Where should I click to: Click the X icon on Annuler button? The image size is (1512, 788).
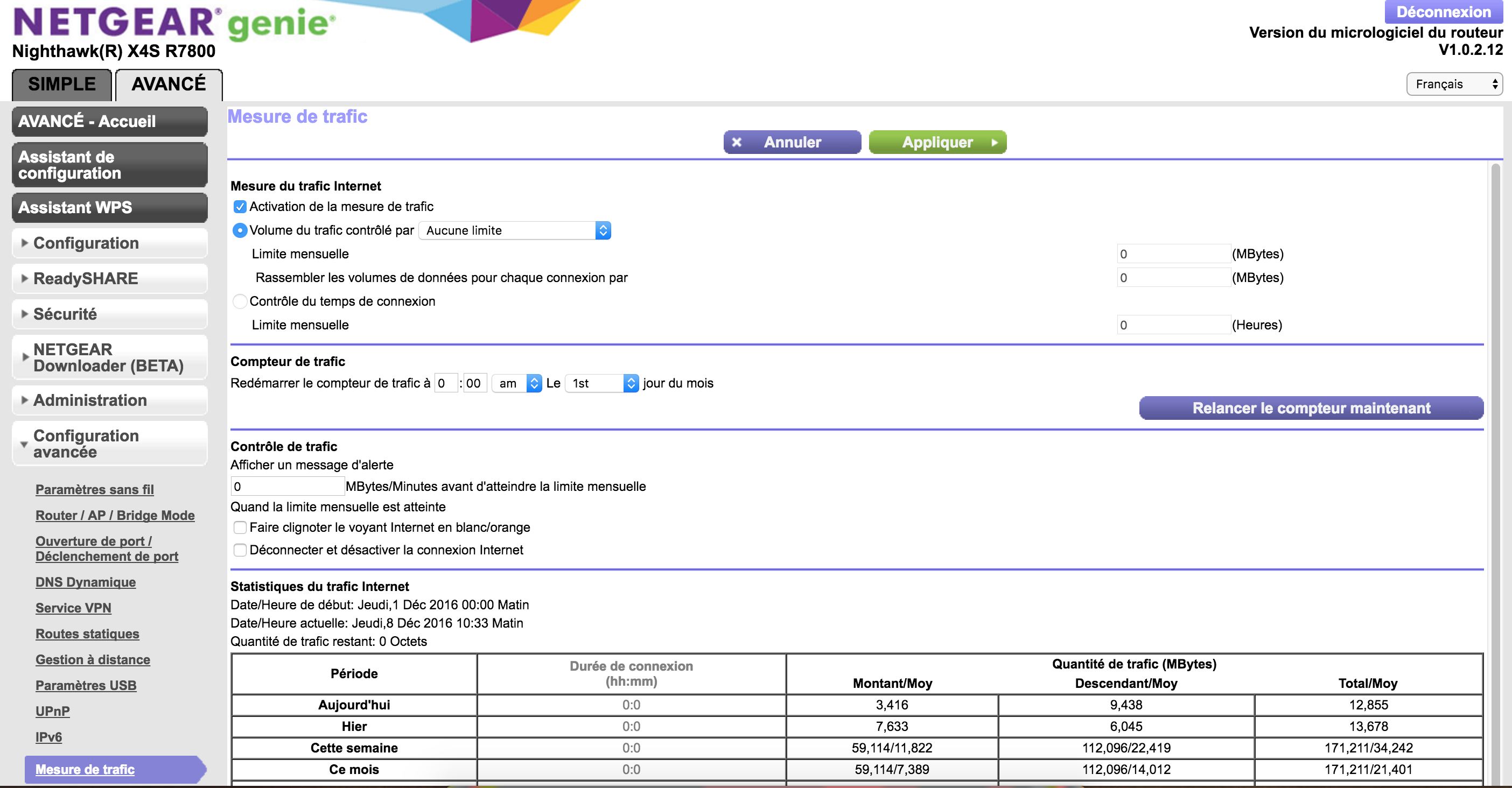pos(737,143)
